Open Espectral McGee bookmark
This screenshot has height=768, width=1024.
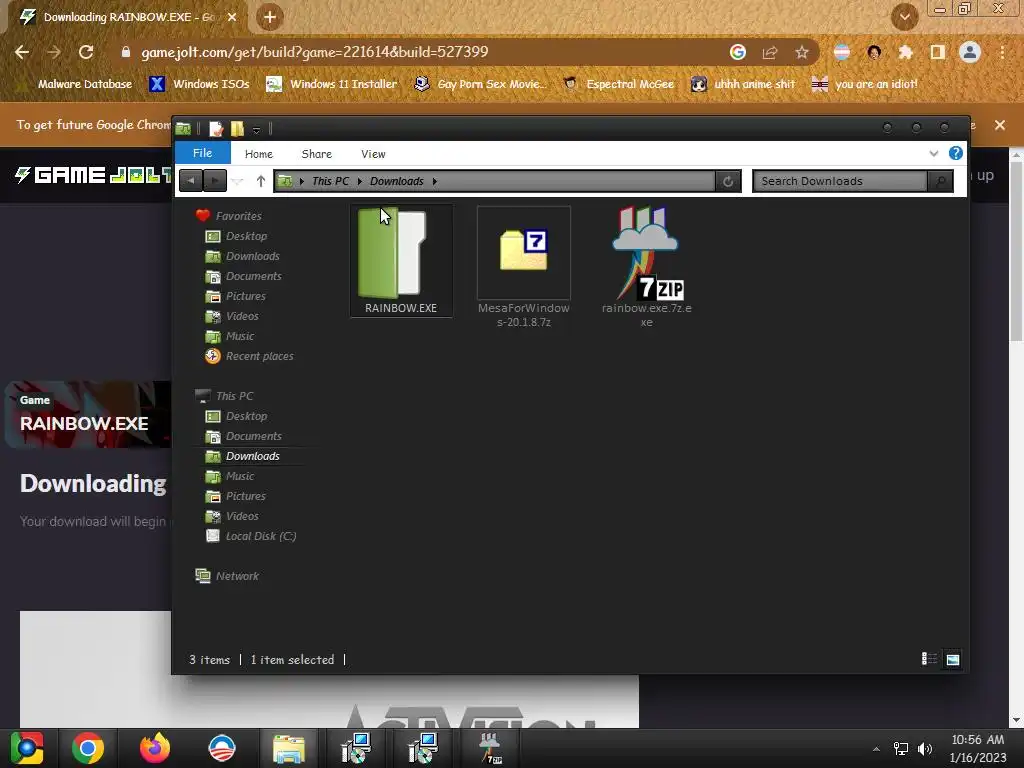(x=618, y=84)
